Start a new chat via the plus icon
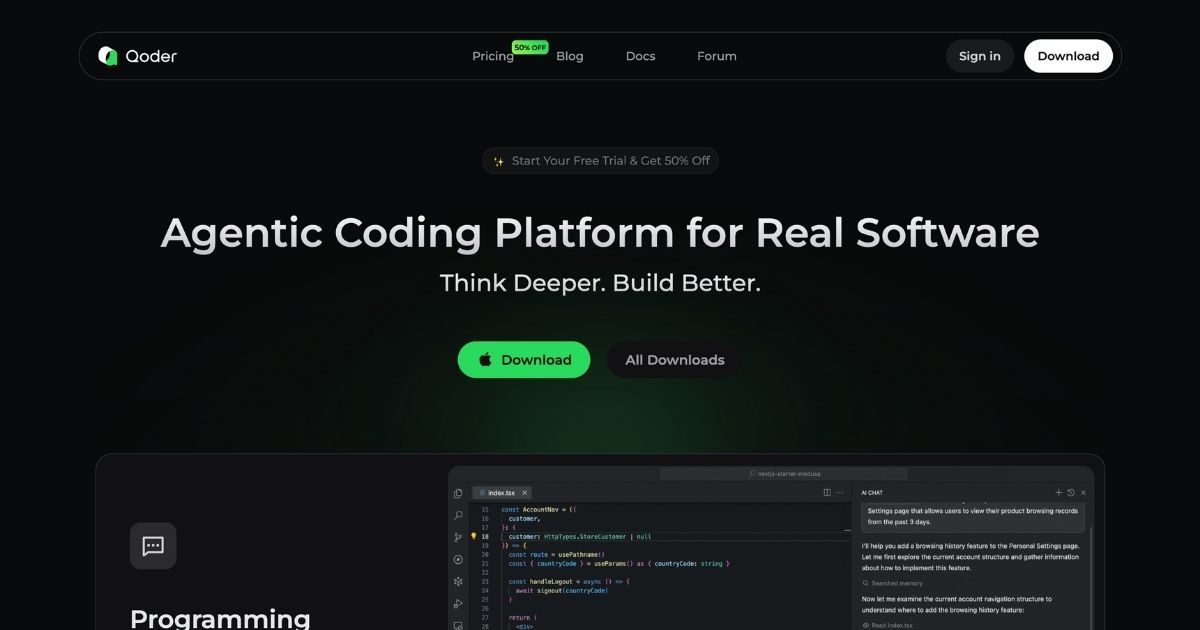 tap(1059, 492)
